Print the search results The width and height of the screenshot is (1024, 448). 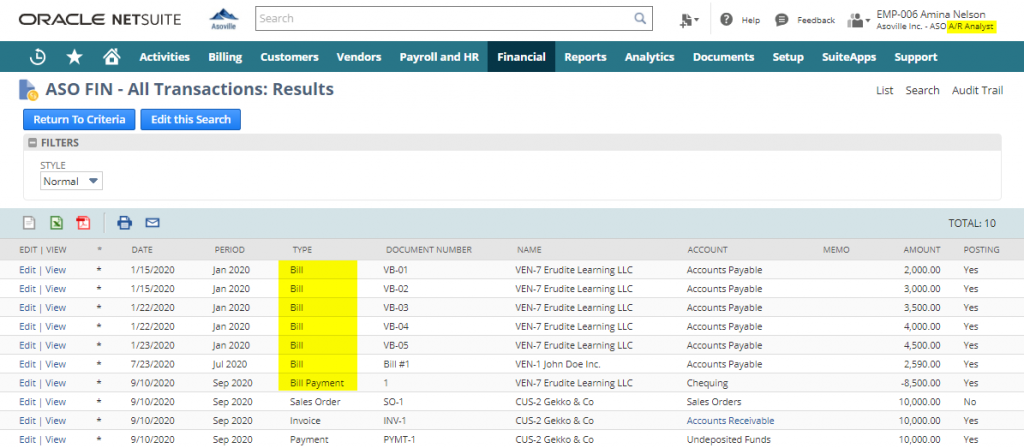(124, 223)
